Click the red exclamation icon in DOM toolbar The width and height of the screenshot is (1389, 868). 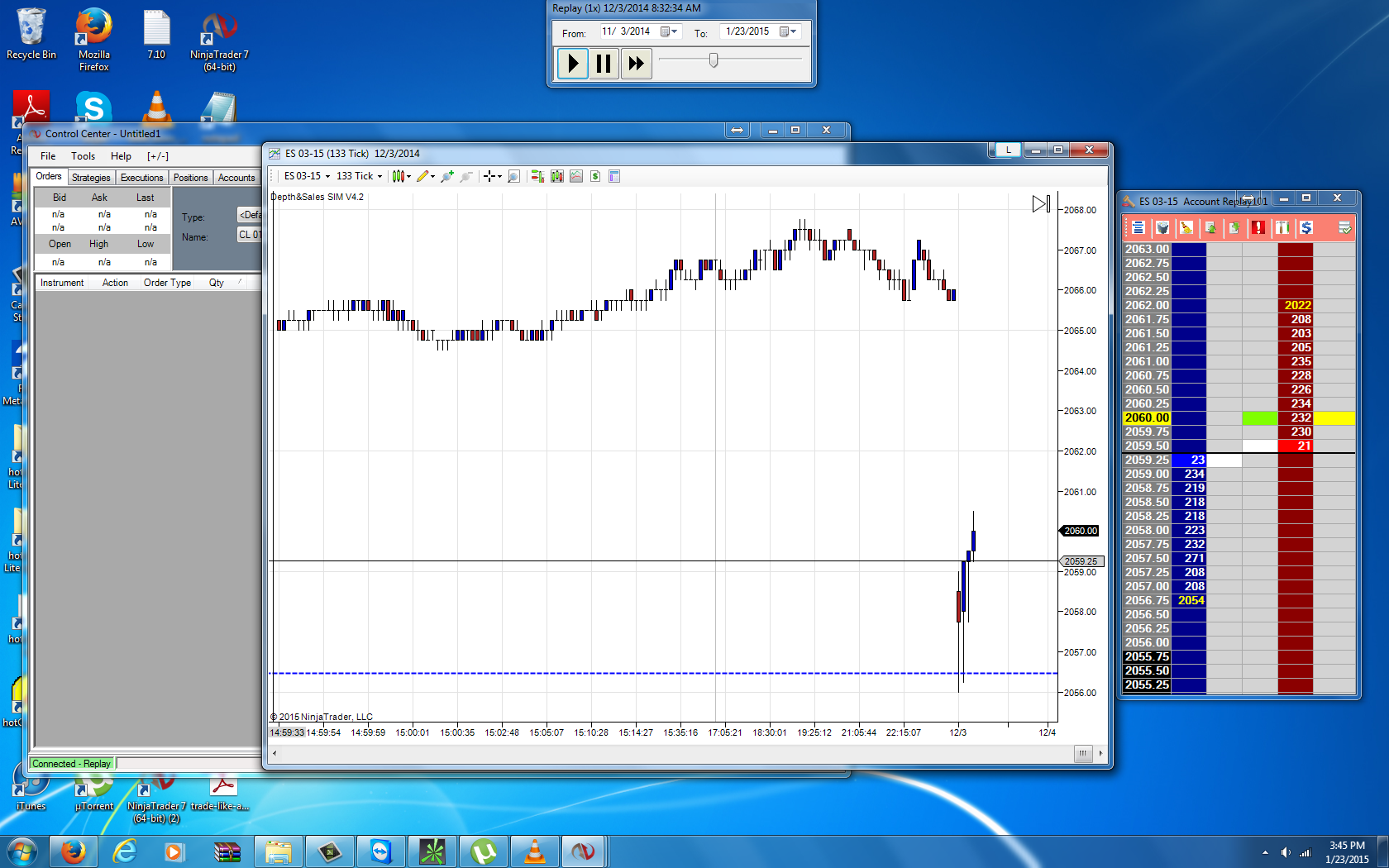coord(1258,227)
